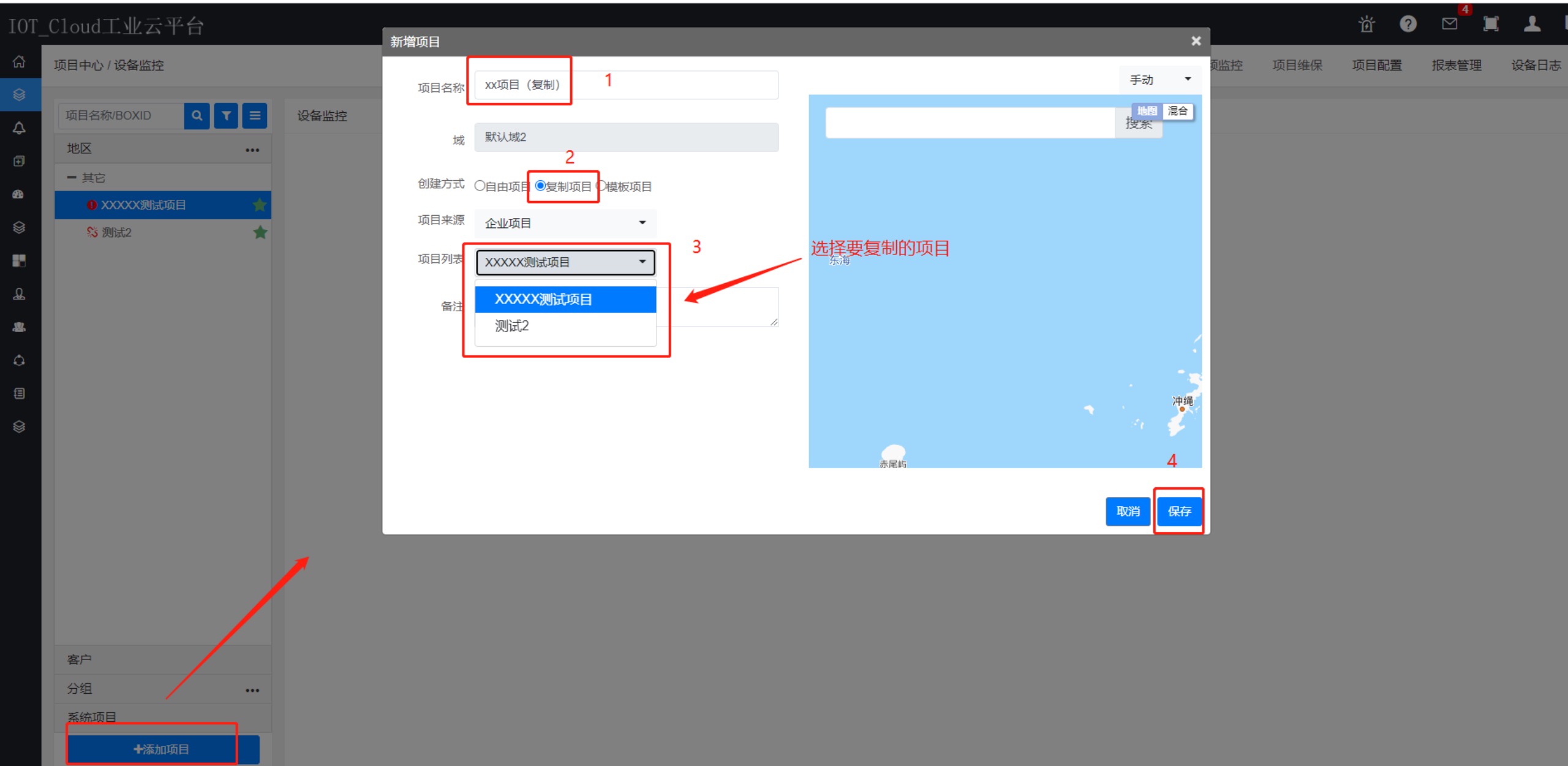Click the 保存 button
Image resolution: width=1568 pixels, height=766 pixels.
click(1179, 511)
